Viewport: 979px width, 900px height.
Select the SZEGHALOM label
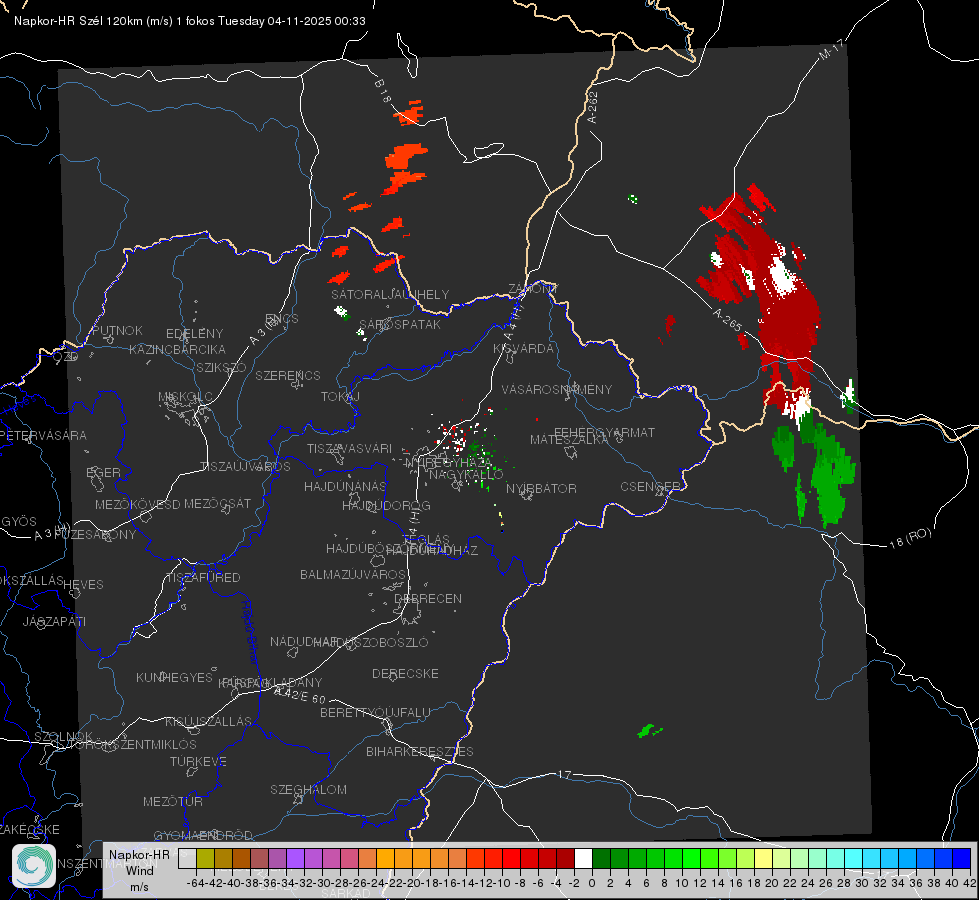(308, 789)
